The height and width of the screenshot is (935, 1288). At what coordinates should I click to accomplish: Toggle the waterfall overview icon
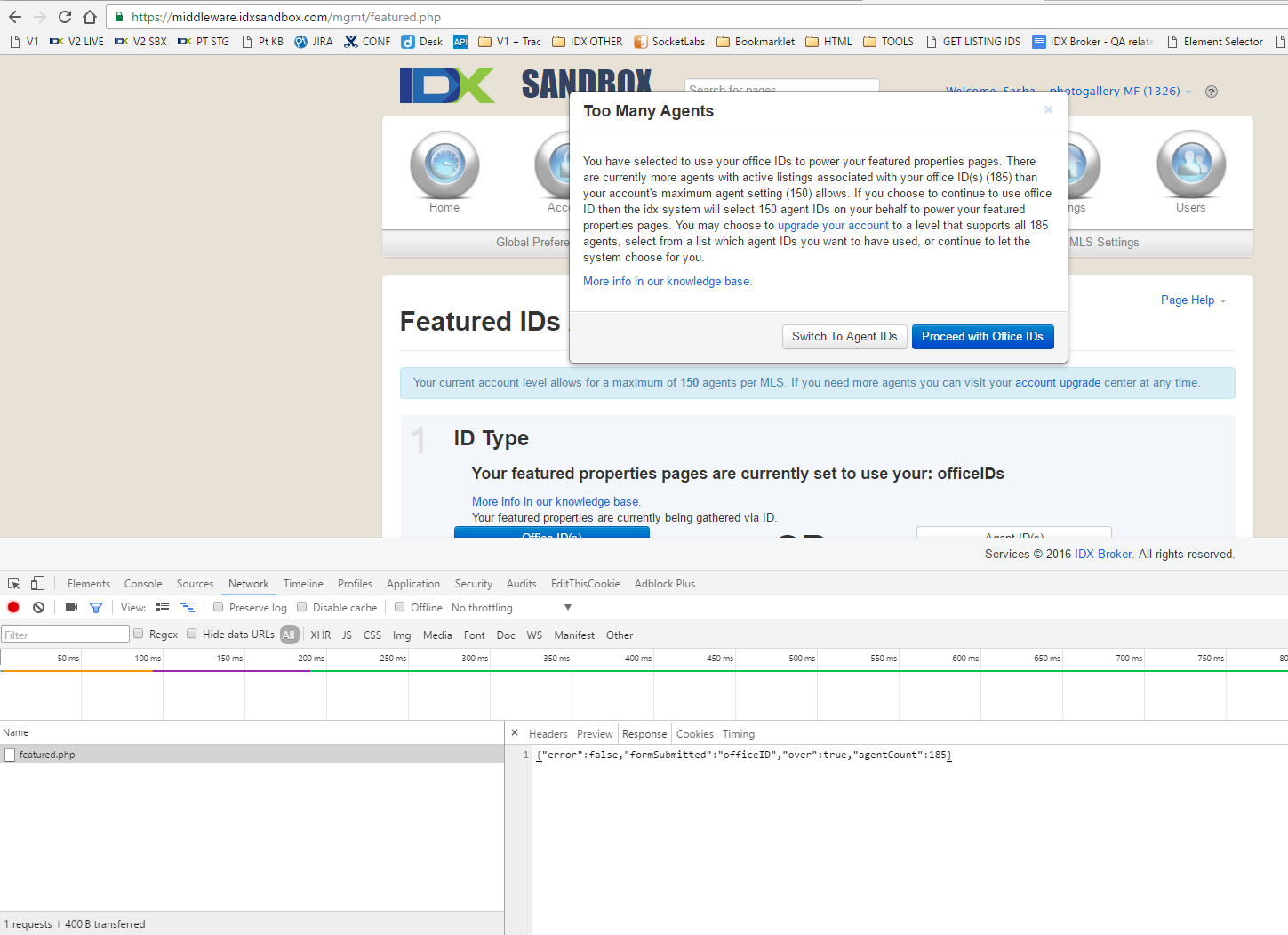(188, 607)
